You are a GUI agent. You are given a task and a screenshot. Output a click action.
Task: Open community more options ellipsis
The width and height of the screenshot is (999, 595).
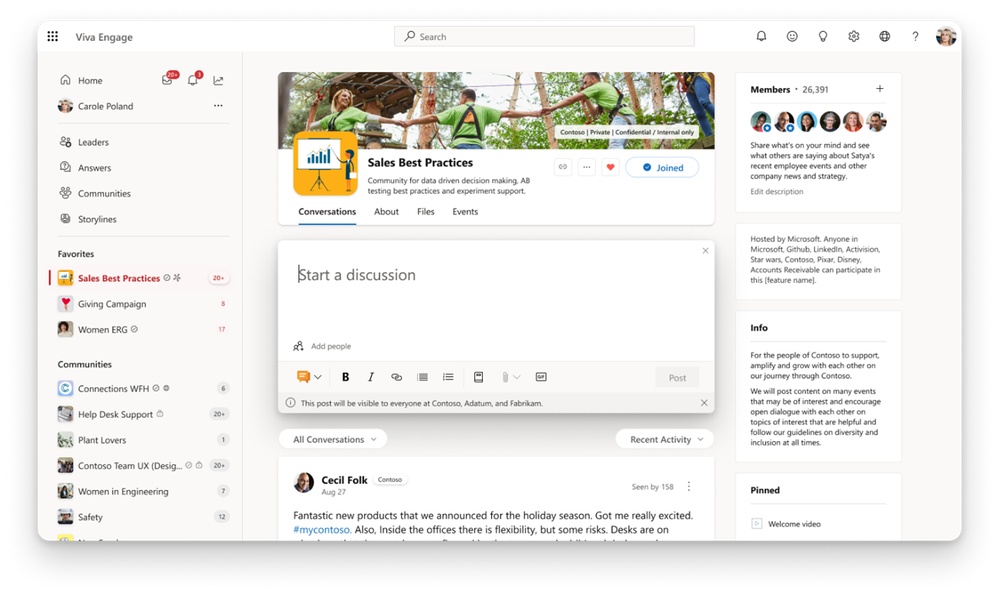[x=587, y=167]
